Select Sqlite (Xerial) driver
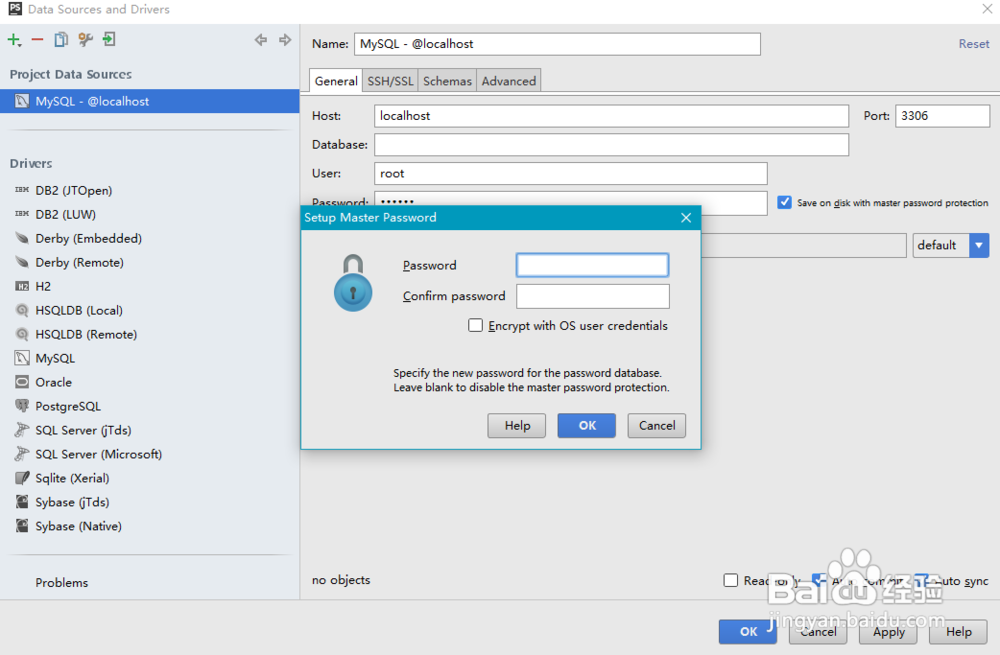1000x655 pixels. pyautogui.click(x=72, y=478)
